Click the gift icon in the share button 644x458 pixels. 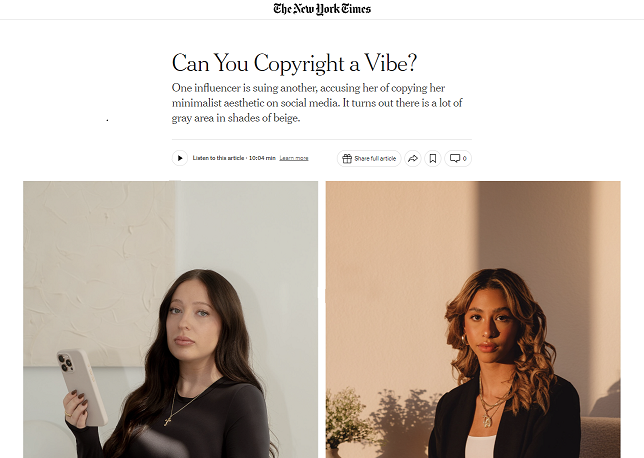347,159
